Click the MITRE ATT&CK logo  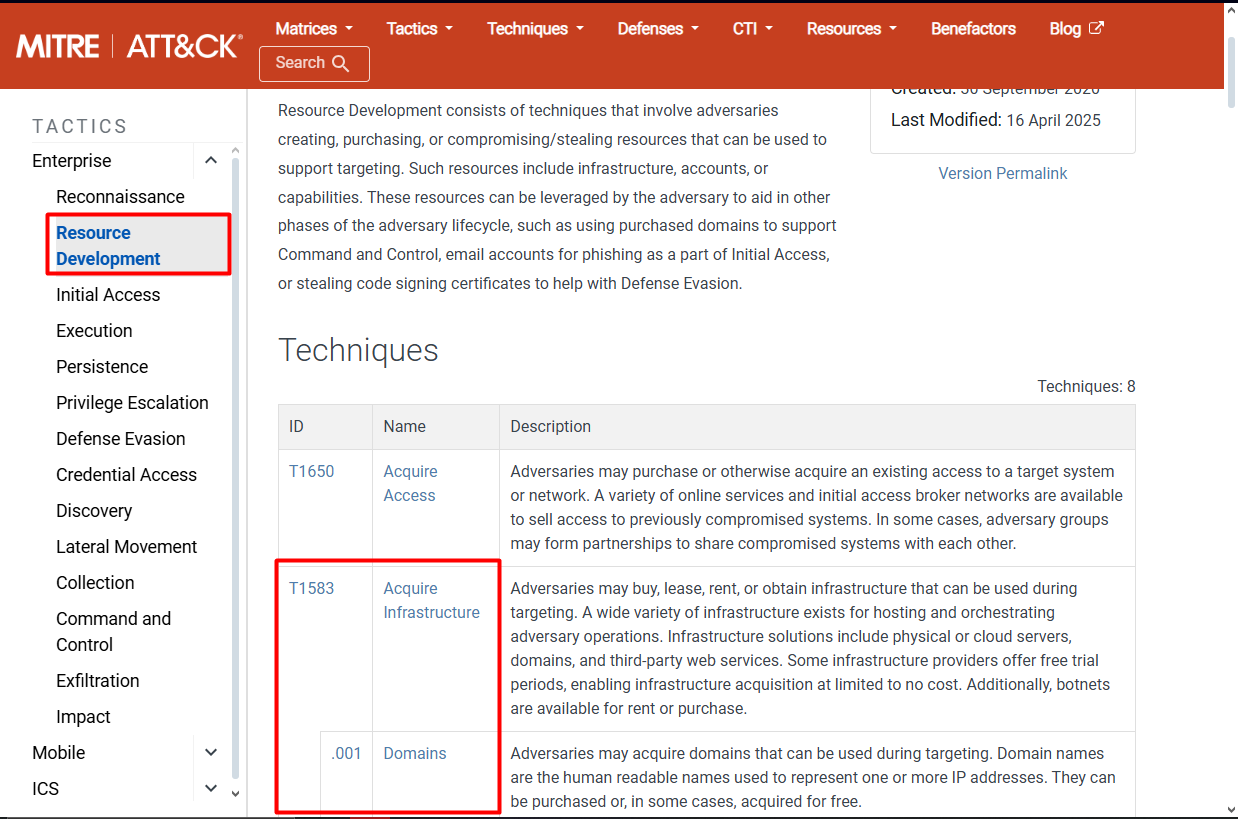coord(129,46)
